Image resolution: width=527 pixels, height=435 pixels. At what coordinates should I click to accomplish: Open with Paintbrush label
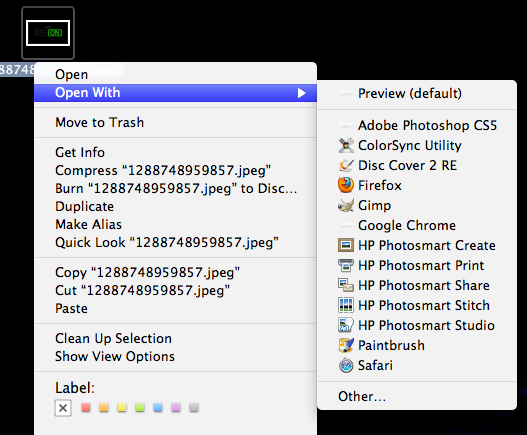coord(391,346)
